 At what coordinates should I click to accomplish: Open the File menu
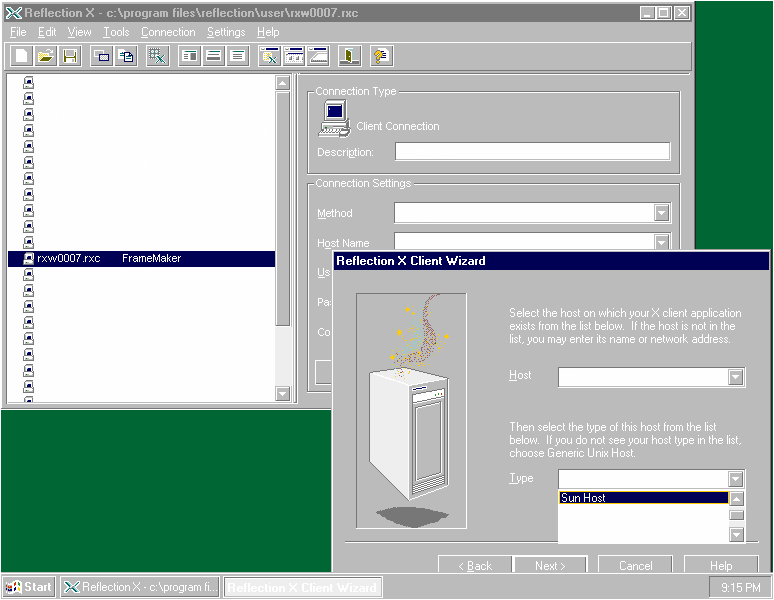(x=18, y=32)
